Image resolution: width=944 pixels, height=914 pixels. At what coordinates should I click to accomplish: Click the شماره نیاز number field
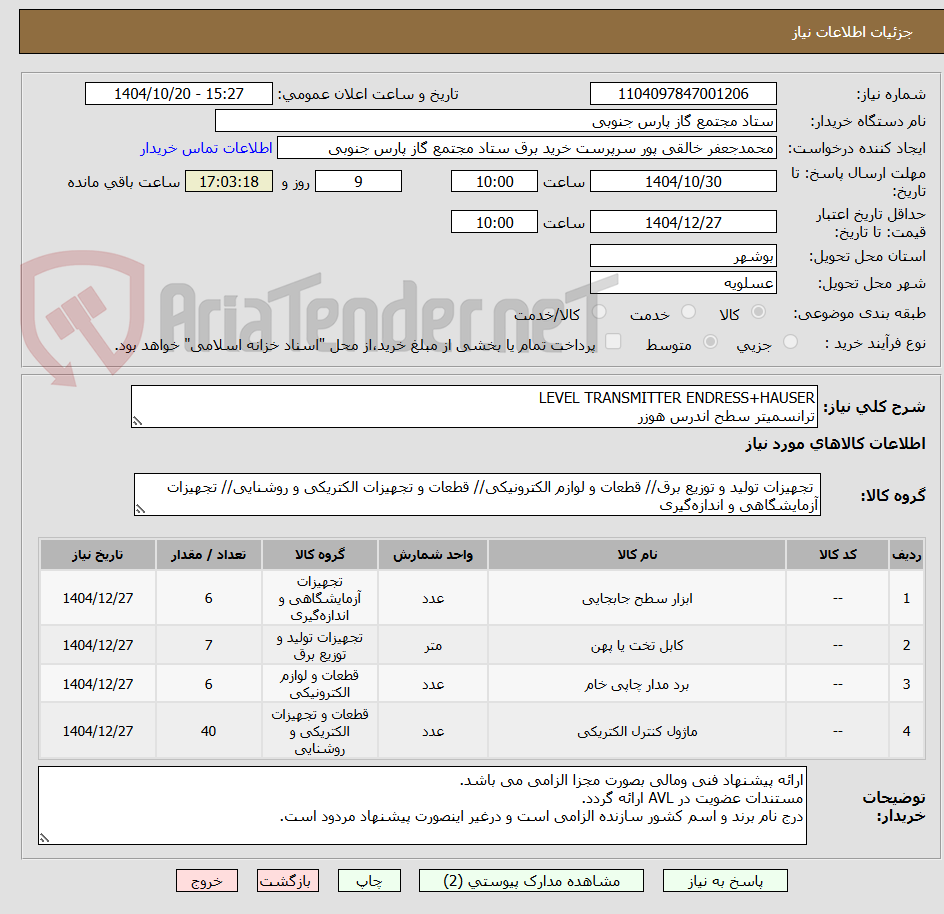click(683, 94)
